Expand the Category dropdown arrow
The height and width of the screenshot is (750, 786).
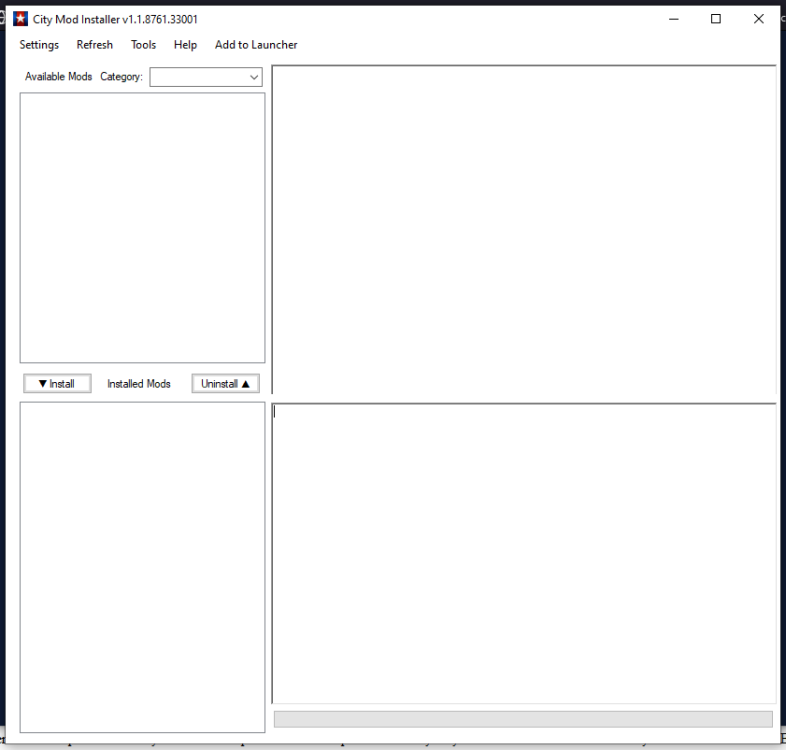point(254,77)
